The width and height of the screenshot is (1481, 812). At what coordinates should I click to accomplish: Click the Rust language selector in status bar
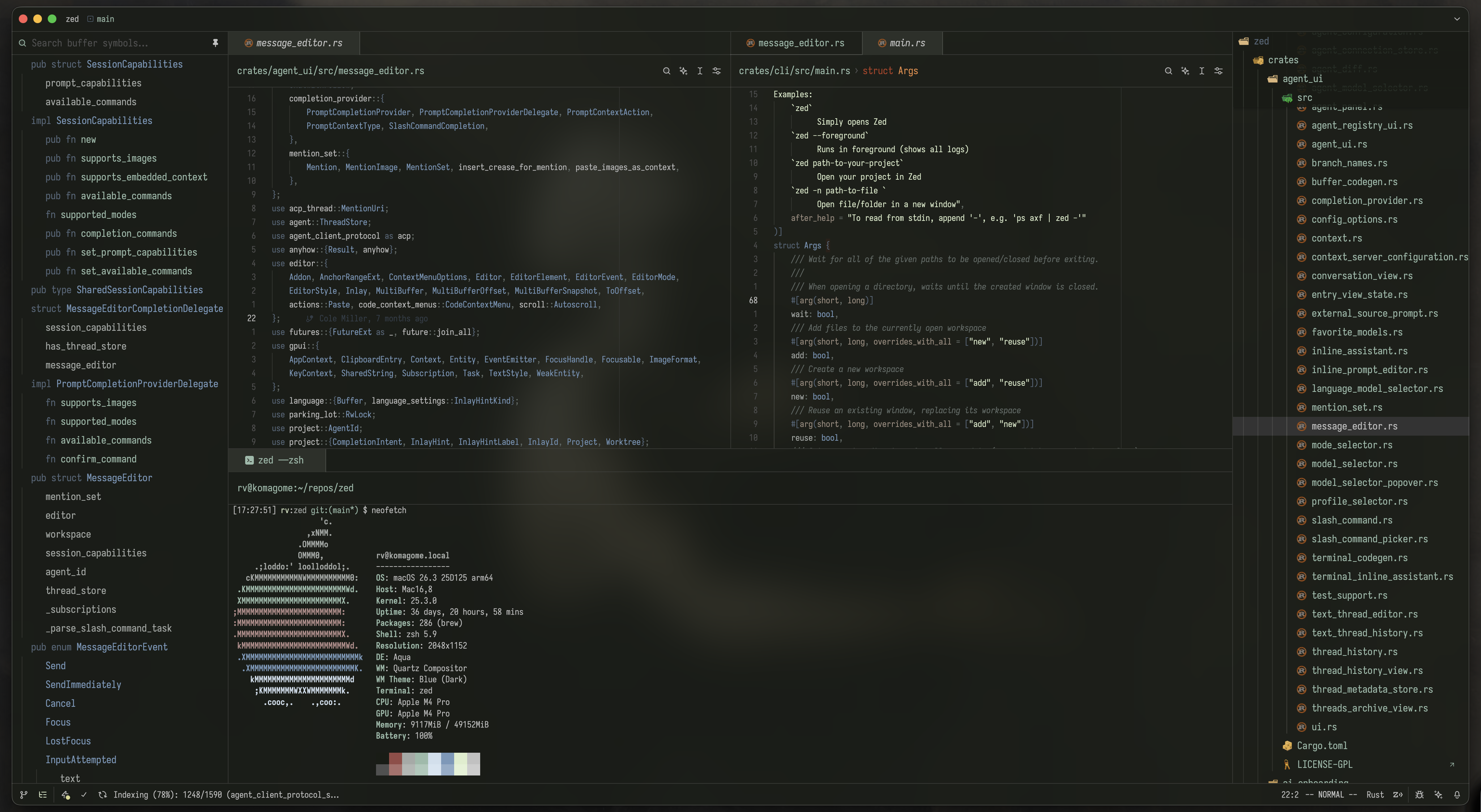tap(1375, 795)
